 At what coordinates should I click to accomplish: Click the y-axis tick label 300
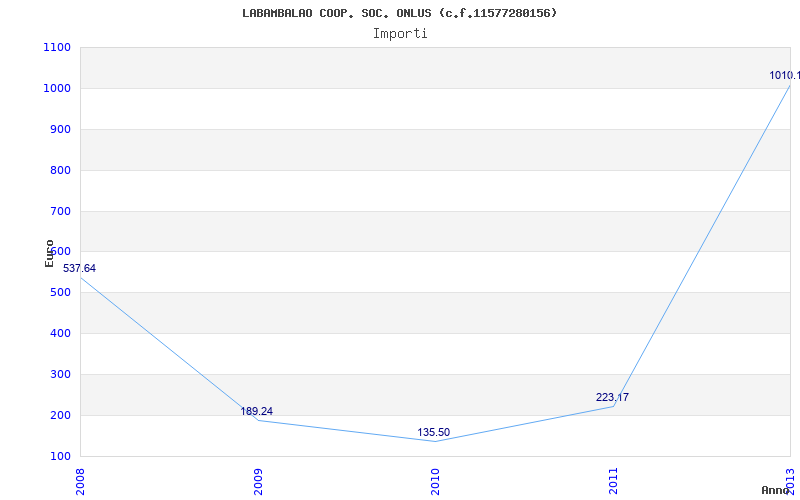(60, 374)
